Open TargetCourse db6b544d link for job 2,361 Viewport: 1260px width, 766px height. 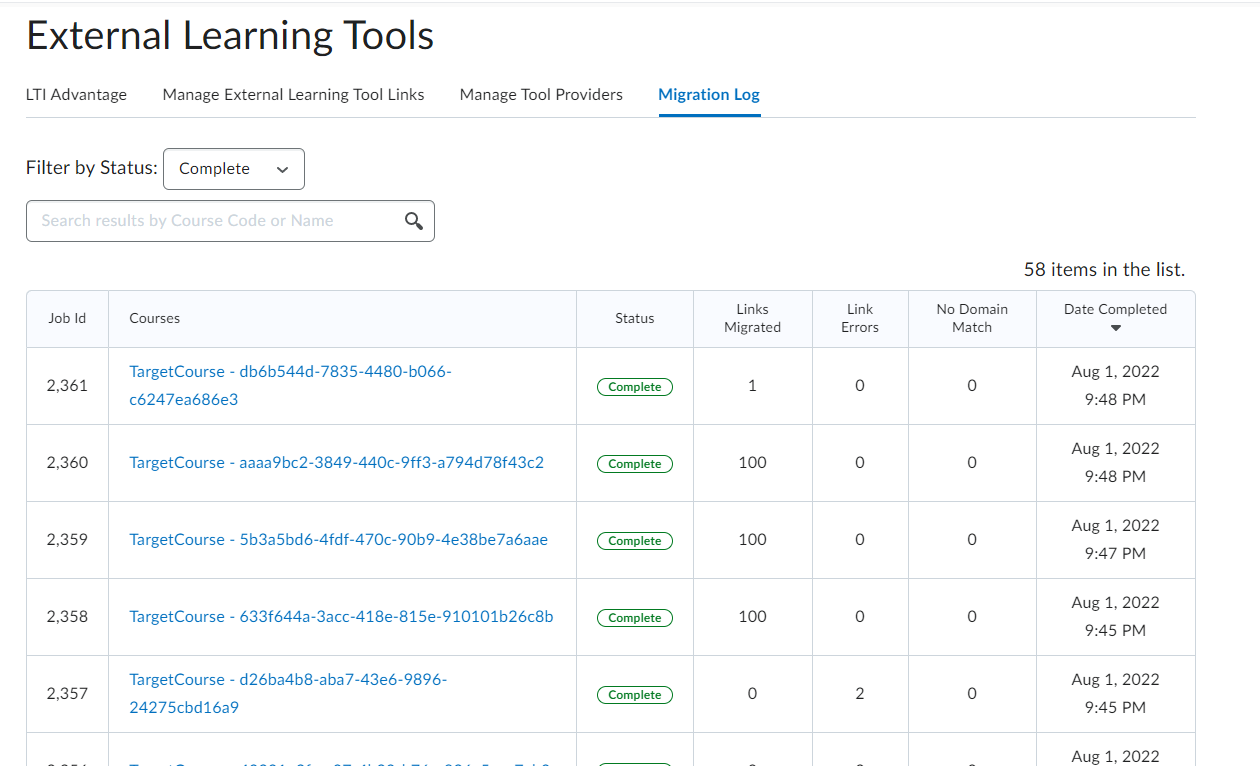coord(290,385)
